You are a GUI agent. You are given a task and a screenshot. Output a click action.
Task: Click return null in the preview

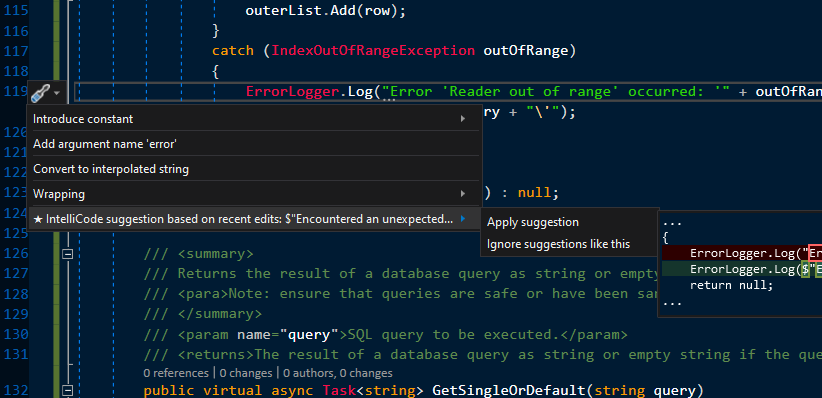click(731, 285)
